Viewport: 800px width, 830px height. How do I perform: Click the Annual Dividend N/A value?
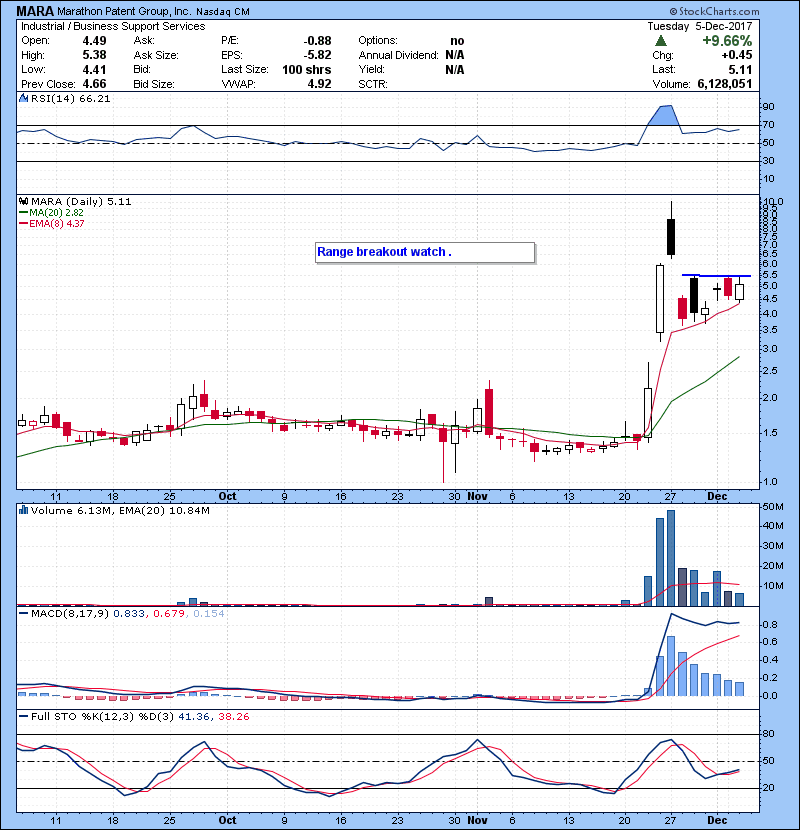coord(454,55)
